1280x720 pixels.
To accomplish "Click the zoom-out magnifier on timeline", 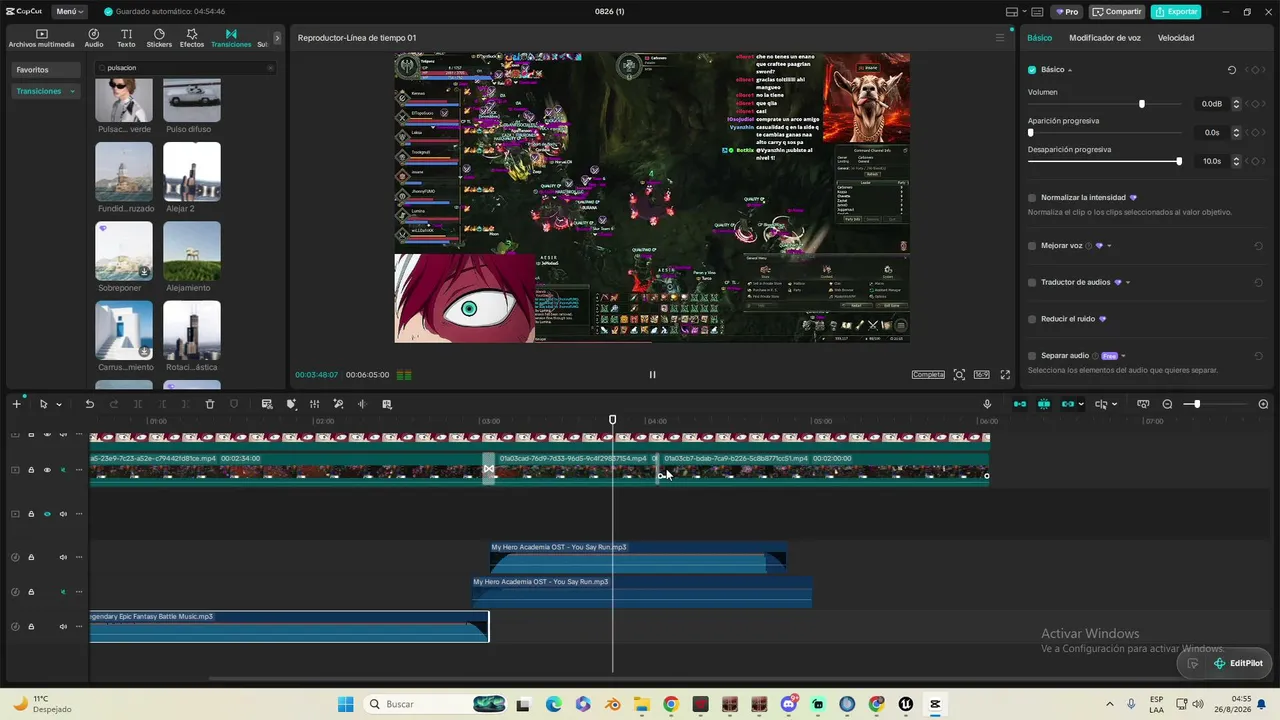I will [x=1167, y=404].
